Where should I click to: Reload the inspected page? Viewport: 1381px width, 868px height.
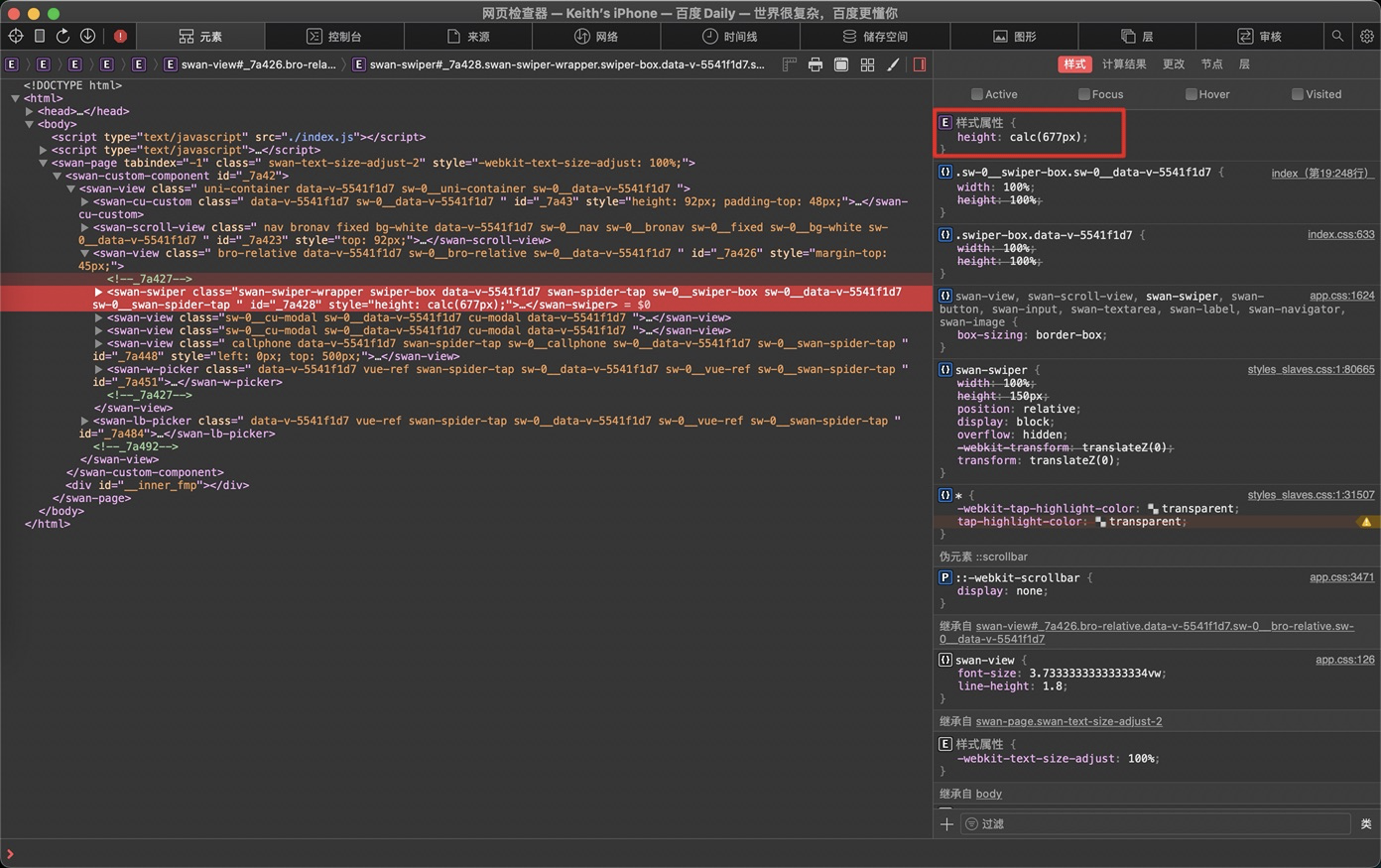pyautogui.click(x=63, y=36)
